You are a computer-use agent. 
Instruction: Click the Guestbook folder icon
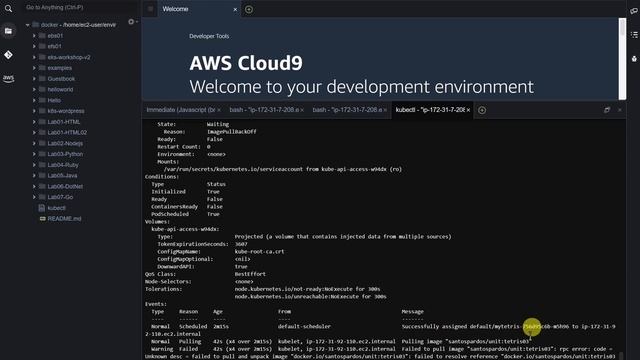tap(42, 79)
